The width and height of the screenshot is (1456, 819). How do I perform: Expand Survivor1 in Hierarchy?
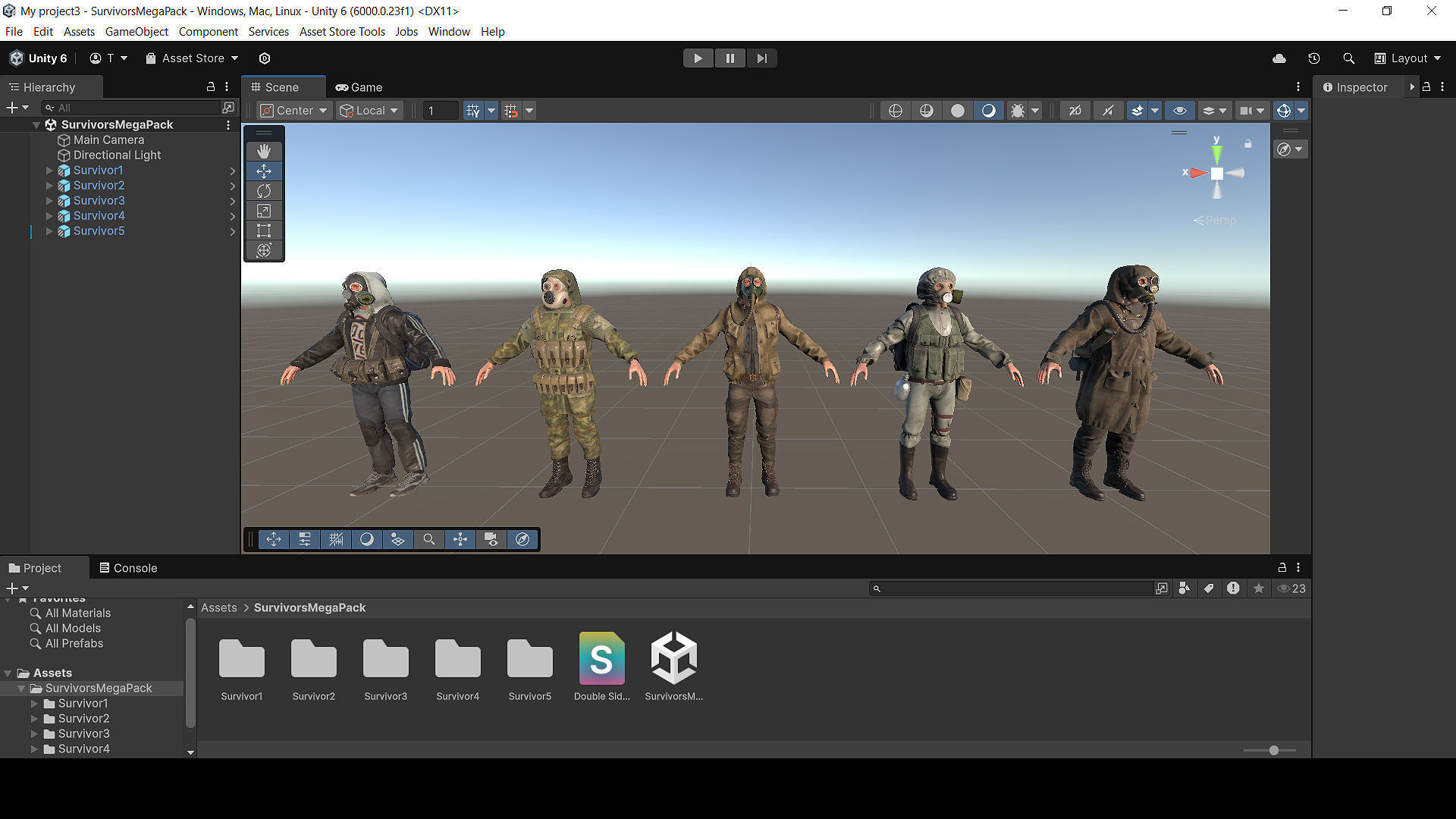click(x=49, y=171)
